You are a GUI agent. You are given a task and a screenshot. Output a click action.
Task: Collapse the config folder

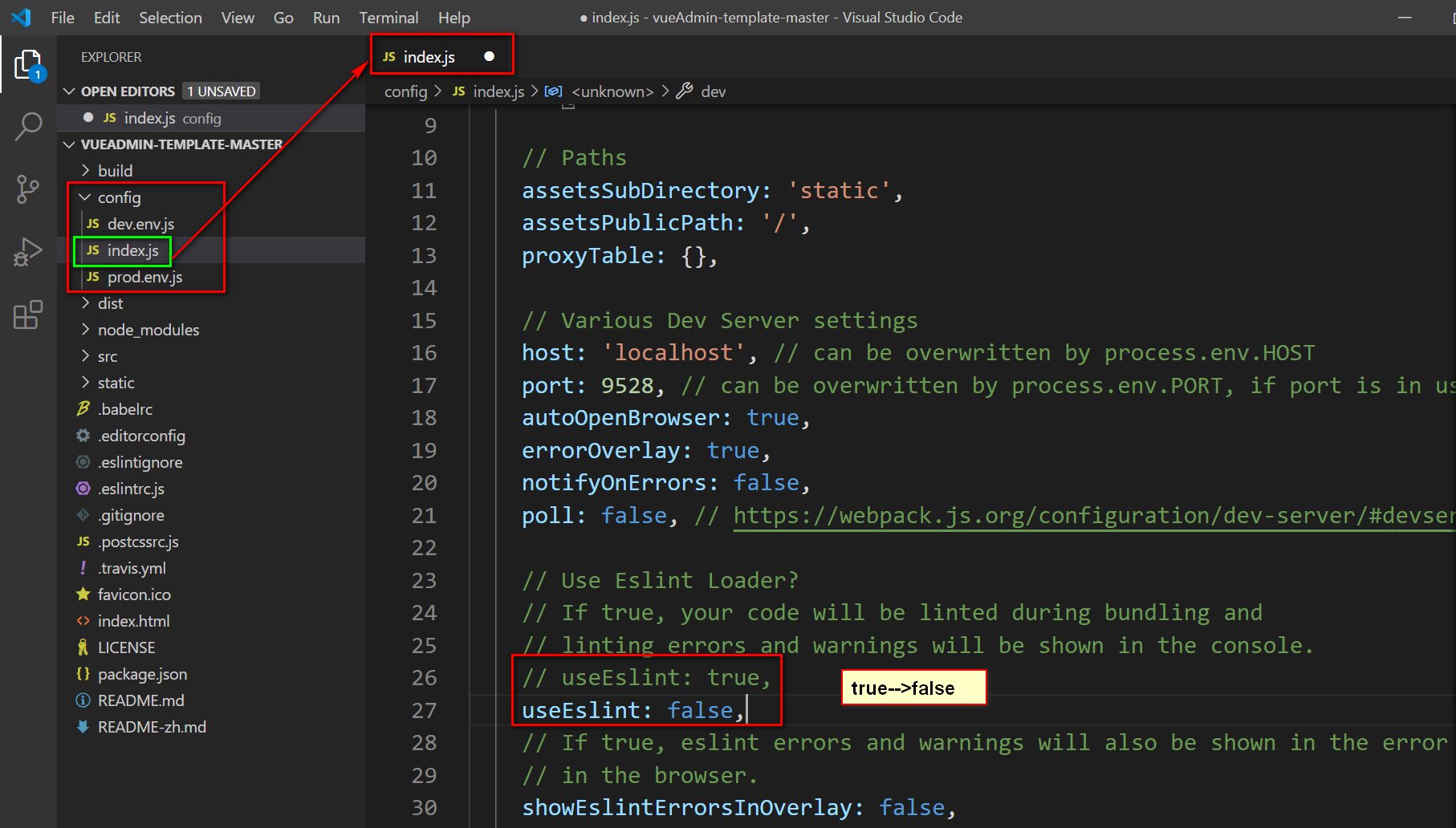[85, 197]
